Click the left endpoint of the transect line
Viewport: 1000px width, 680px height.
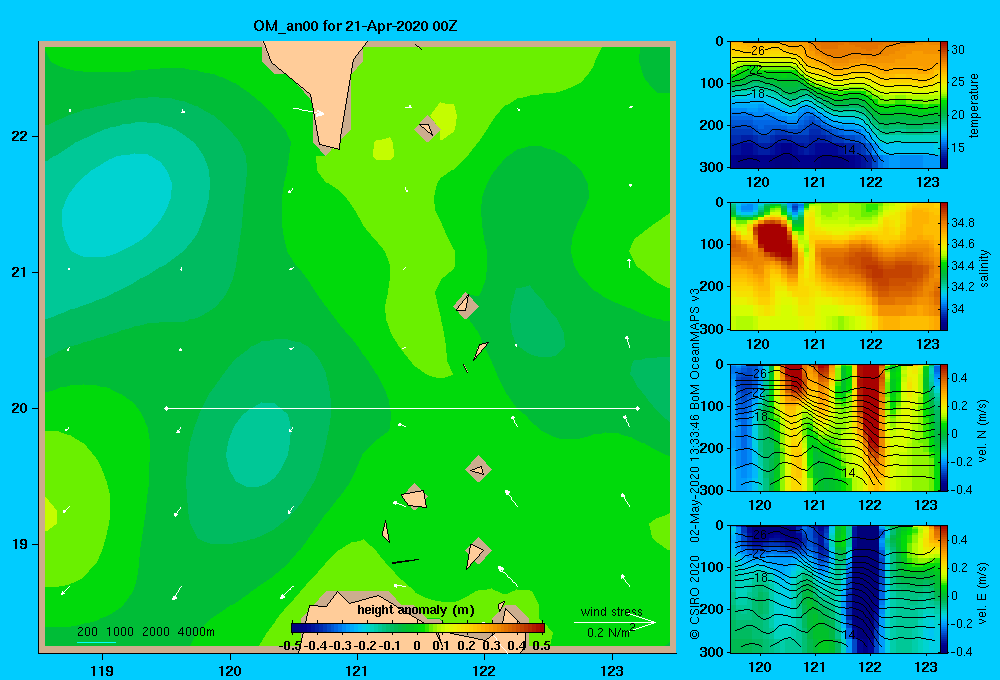166,408
